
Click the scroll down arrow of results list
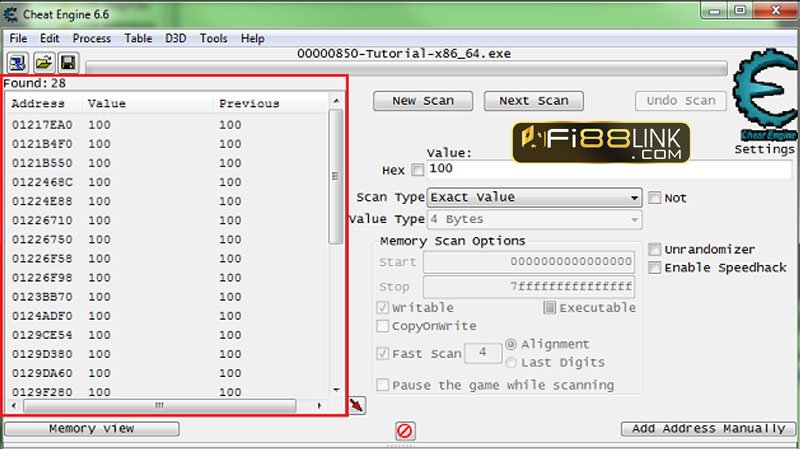336,390
